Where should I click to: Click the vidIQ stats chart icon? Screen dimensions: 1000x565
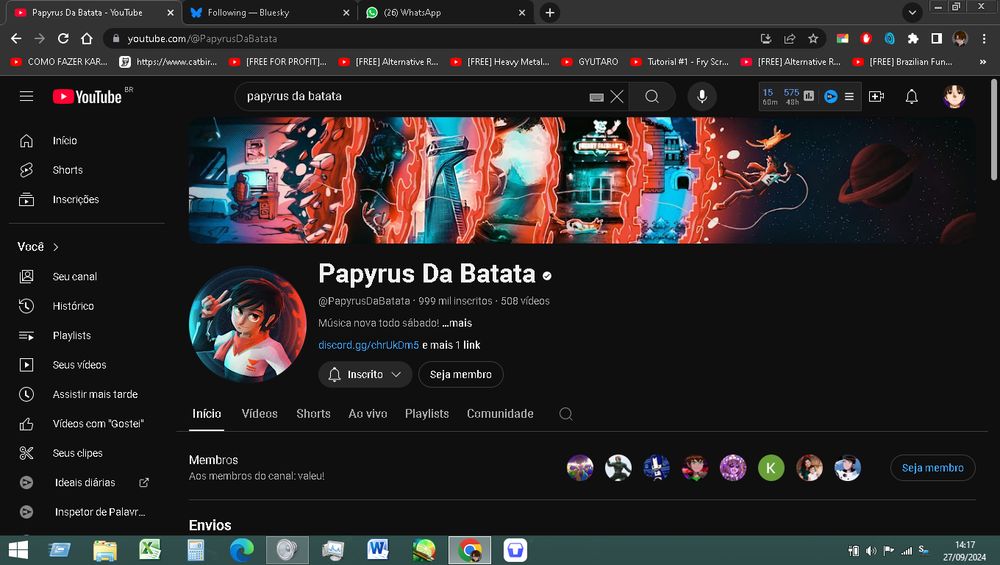tap(809, 96)
